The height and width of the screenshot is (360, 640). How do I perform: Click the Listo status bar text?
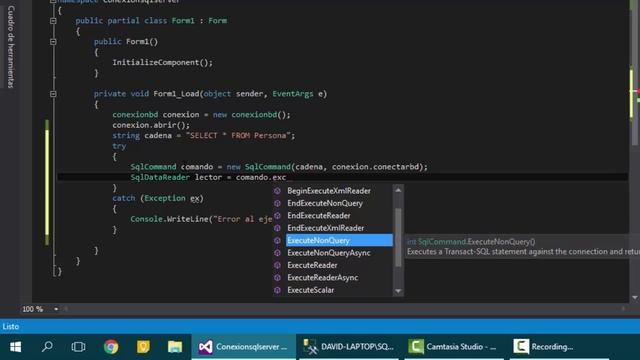pos(11,327)
